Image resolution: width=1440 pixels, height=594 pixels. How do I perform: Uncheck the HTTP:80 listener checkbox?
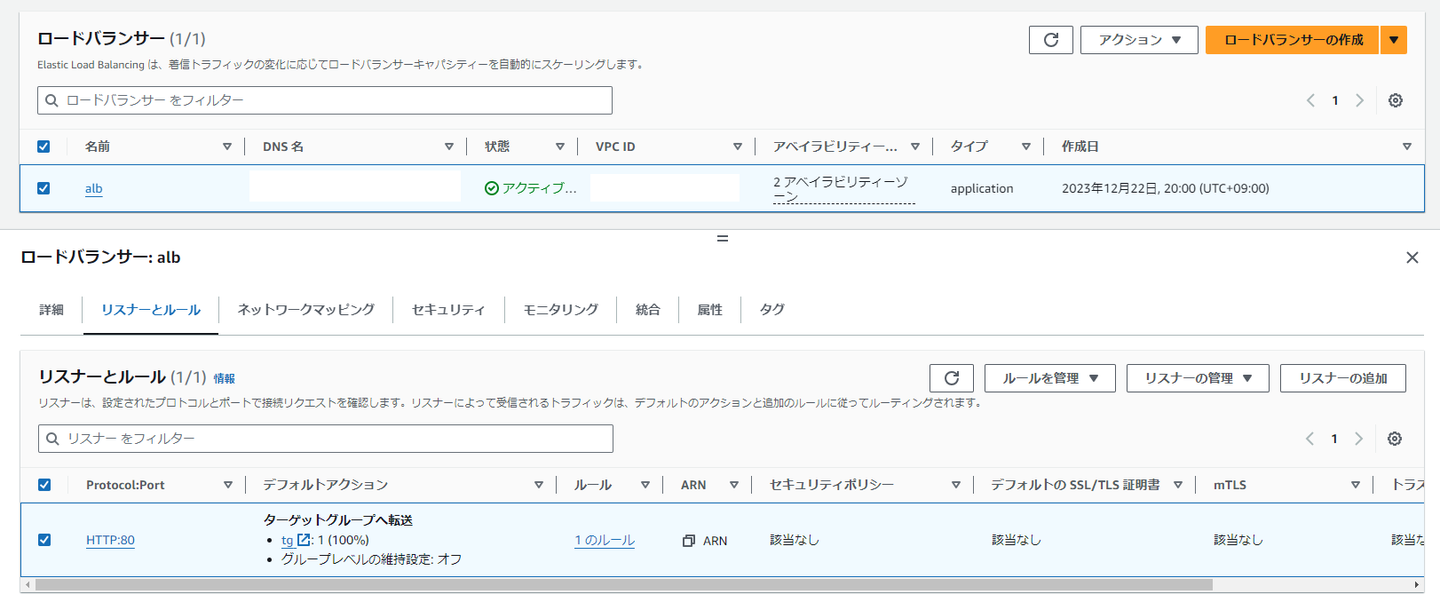[44, 540]
